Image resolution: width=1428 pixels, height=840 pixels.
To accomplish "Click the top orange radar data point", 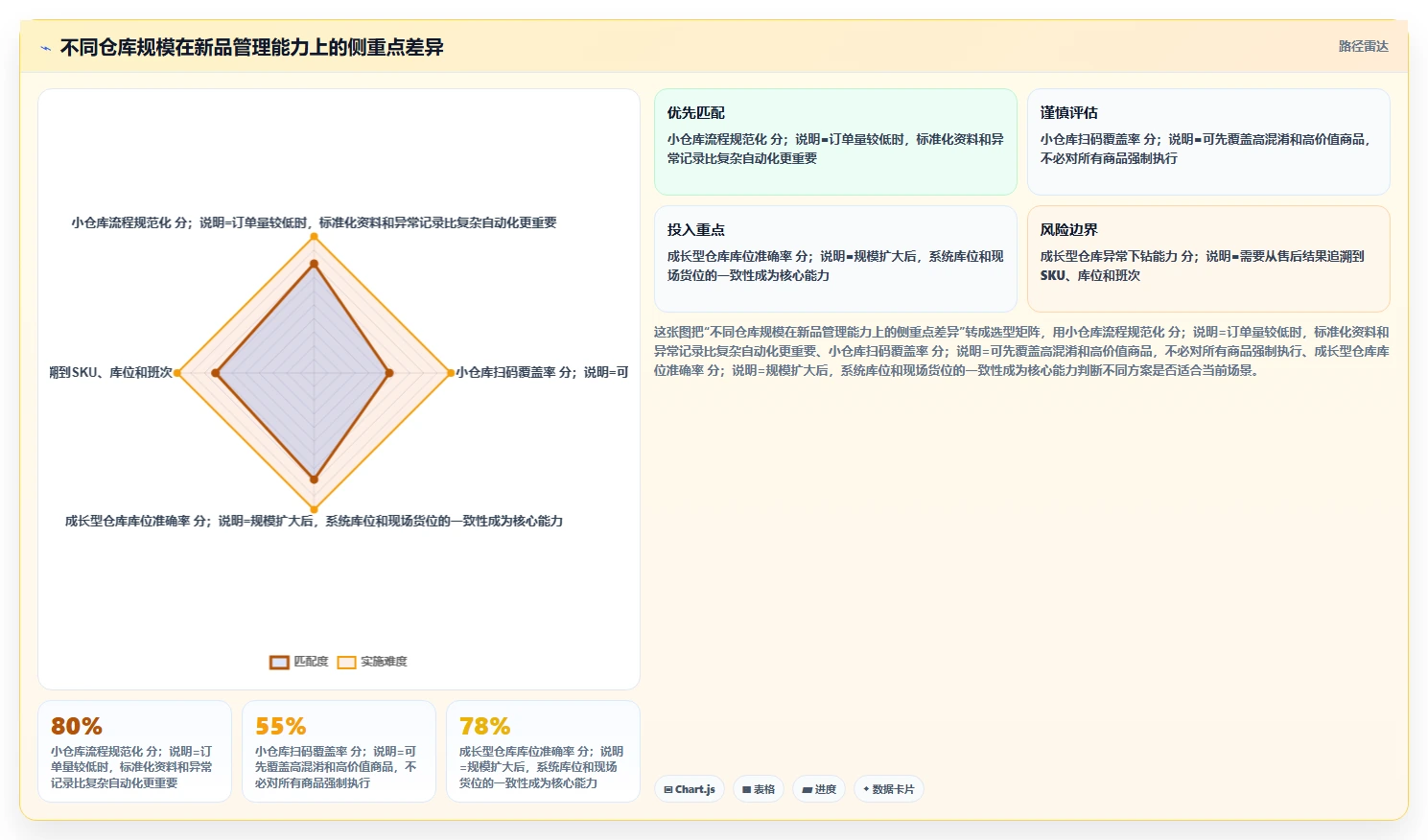I will pyautogui.click(x=314, y=237).
